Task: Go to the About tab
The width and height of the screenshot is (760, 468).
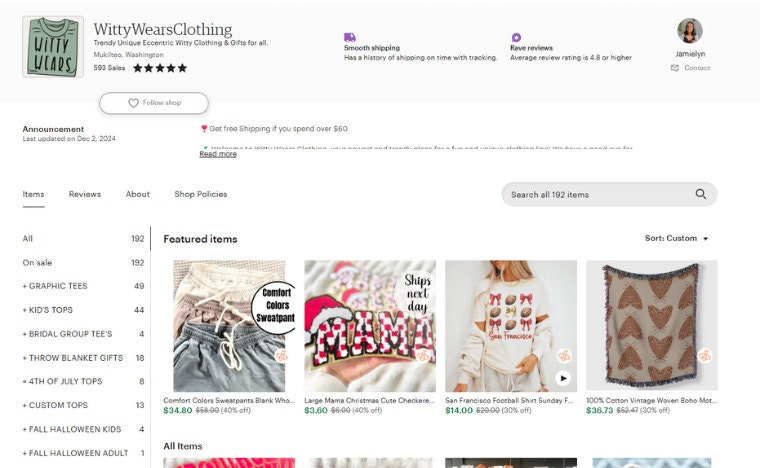Action: 138,194
